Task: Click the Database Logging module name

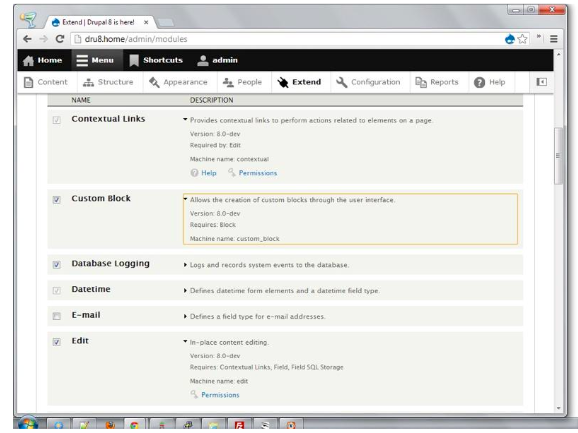Action: coord(111,263)
